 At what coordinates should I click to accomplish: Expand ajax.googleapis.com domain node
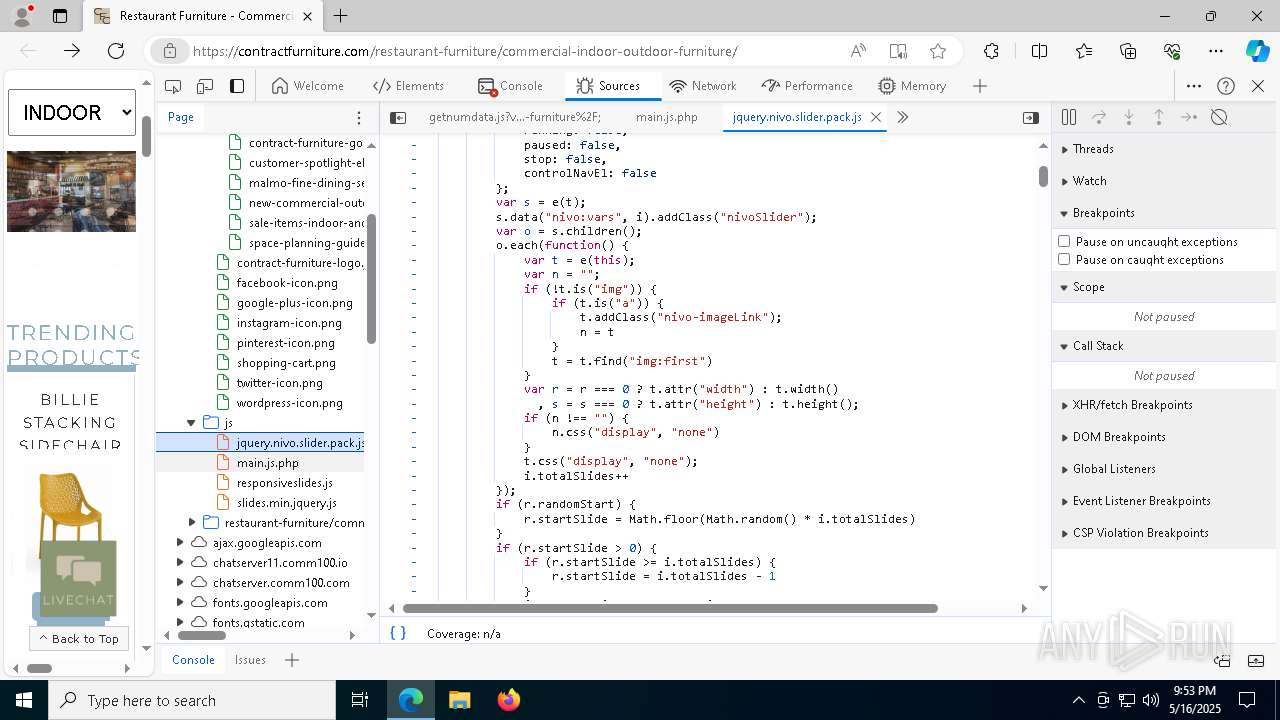180,543
